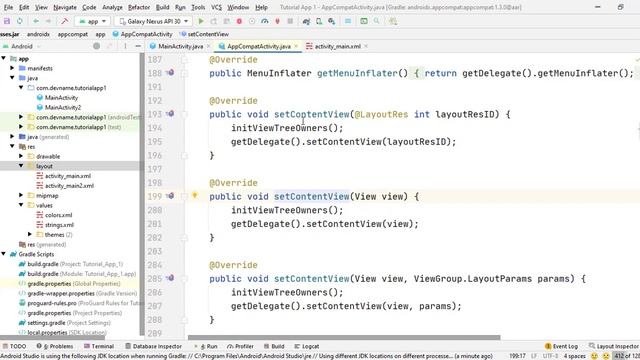Open the TODO tool window

coord(15,346)
